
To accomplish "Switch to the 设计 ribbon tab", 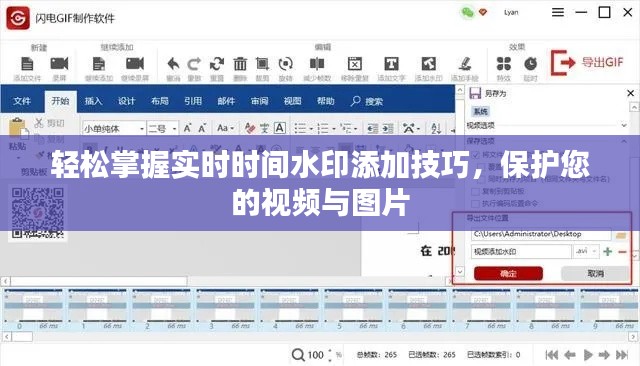I will point(127,101).
